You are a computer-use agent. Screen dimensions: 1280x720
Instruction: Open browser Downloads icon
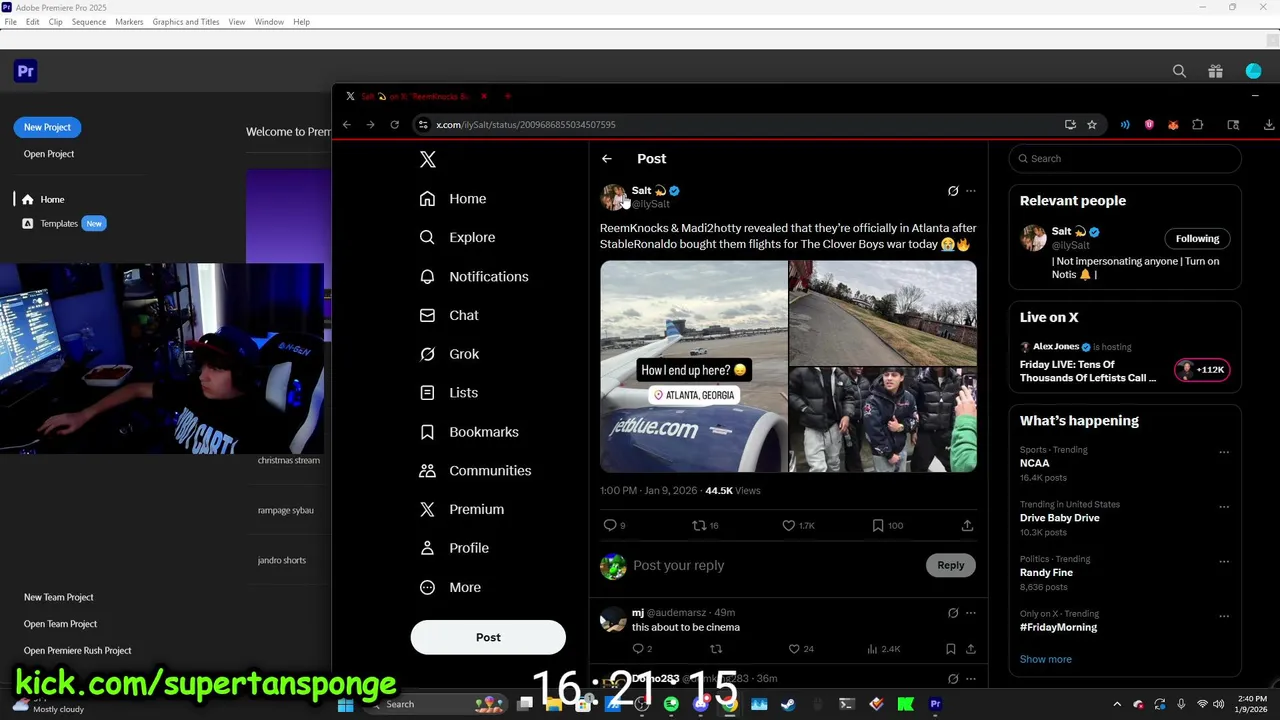pos(1268,125)
